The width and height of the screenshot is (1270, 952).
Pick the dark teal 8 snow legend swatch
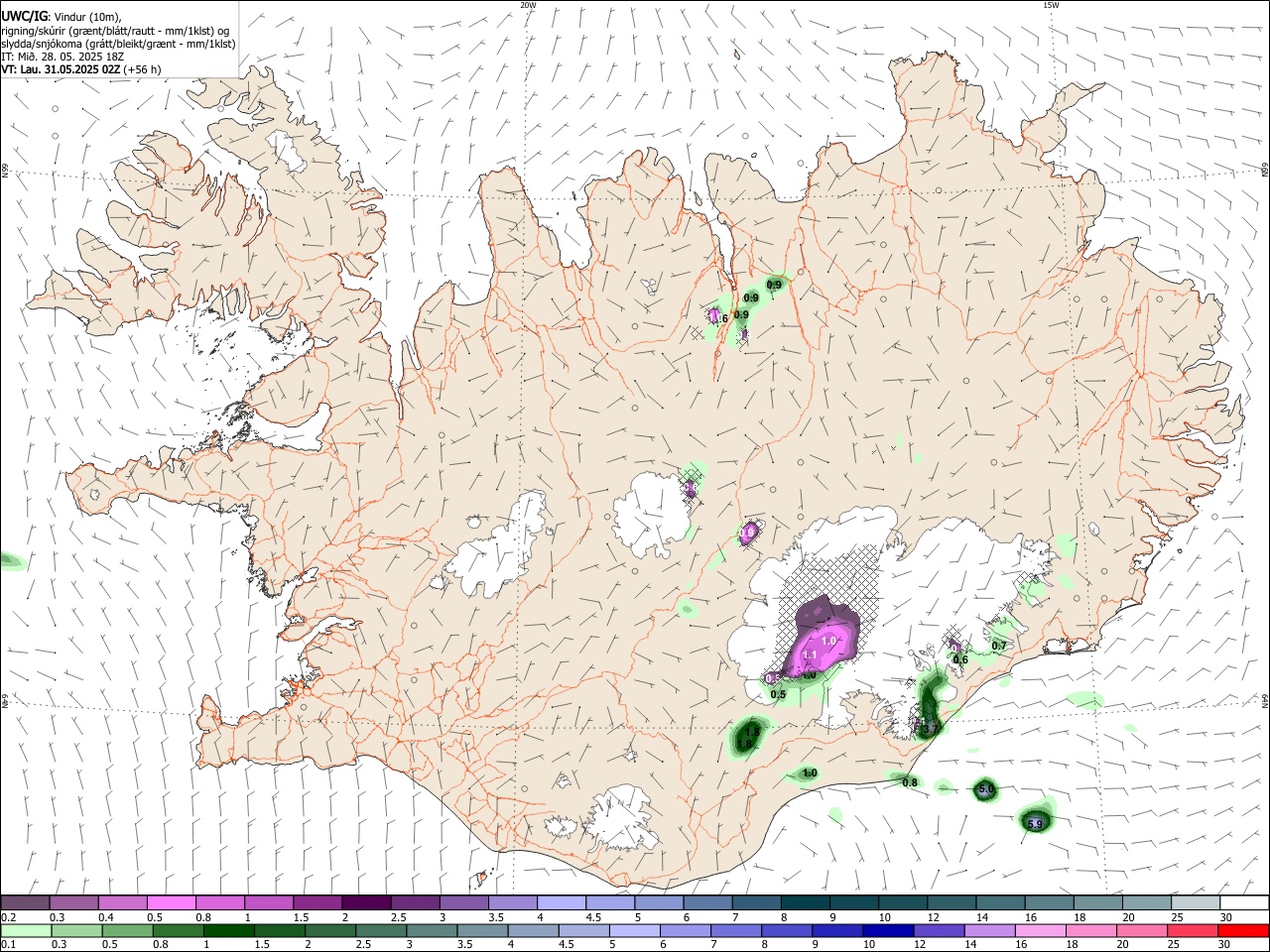[804, 903]
